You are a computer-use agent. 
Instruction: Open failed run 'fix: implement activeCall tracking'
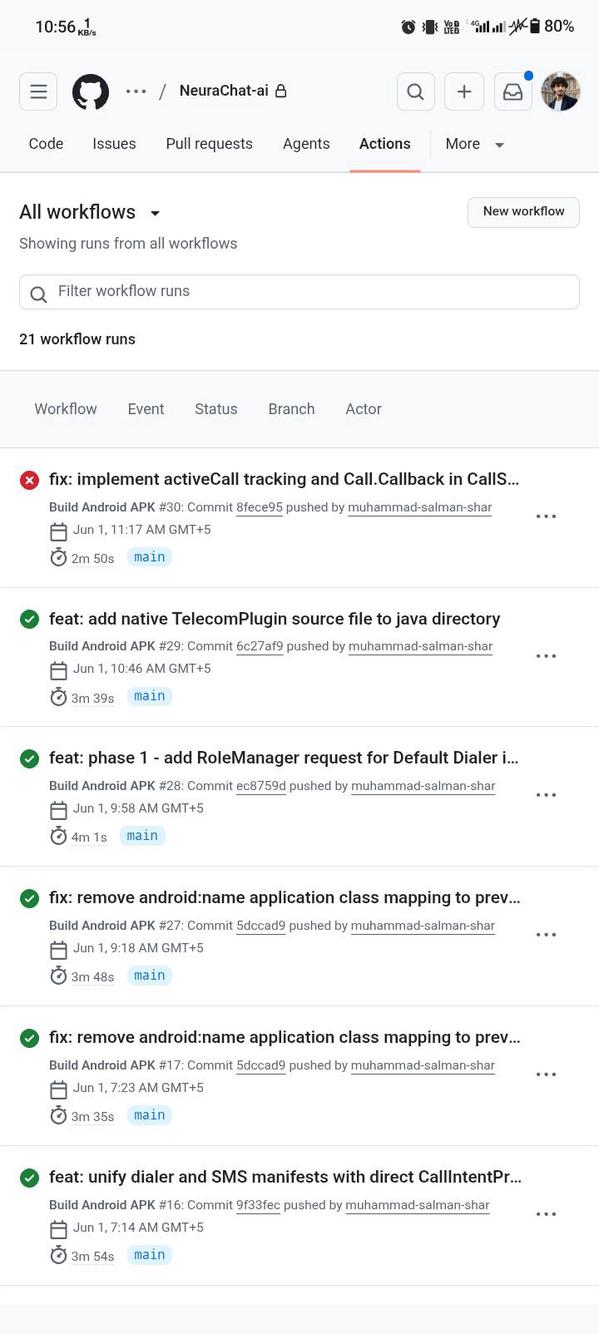tap(284, 479)
